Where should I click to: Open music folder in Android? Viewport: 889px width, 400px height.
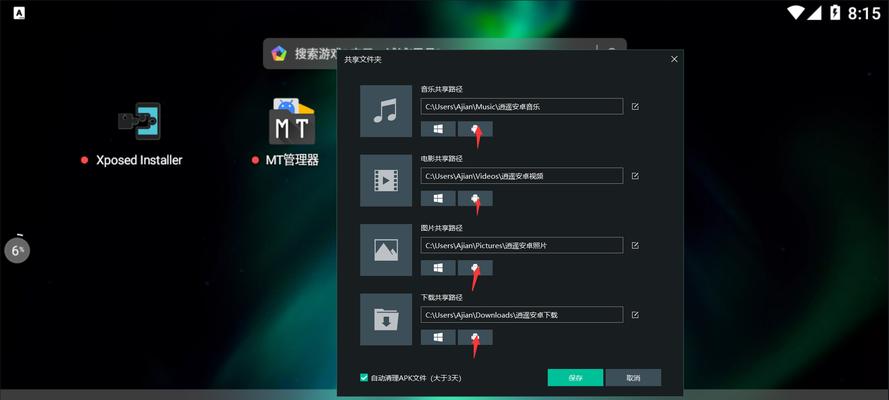point(475,129)
